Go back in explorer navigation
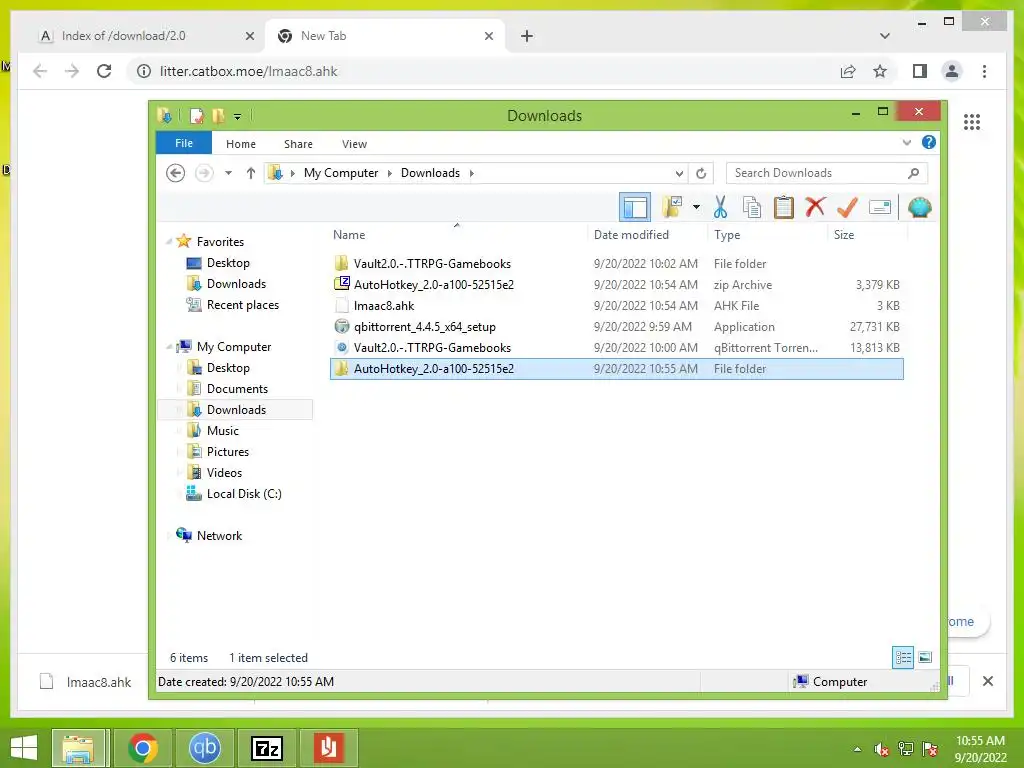The height and width of the screenshot is (768, 1024). coord(175,173)
